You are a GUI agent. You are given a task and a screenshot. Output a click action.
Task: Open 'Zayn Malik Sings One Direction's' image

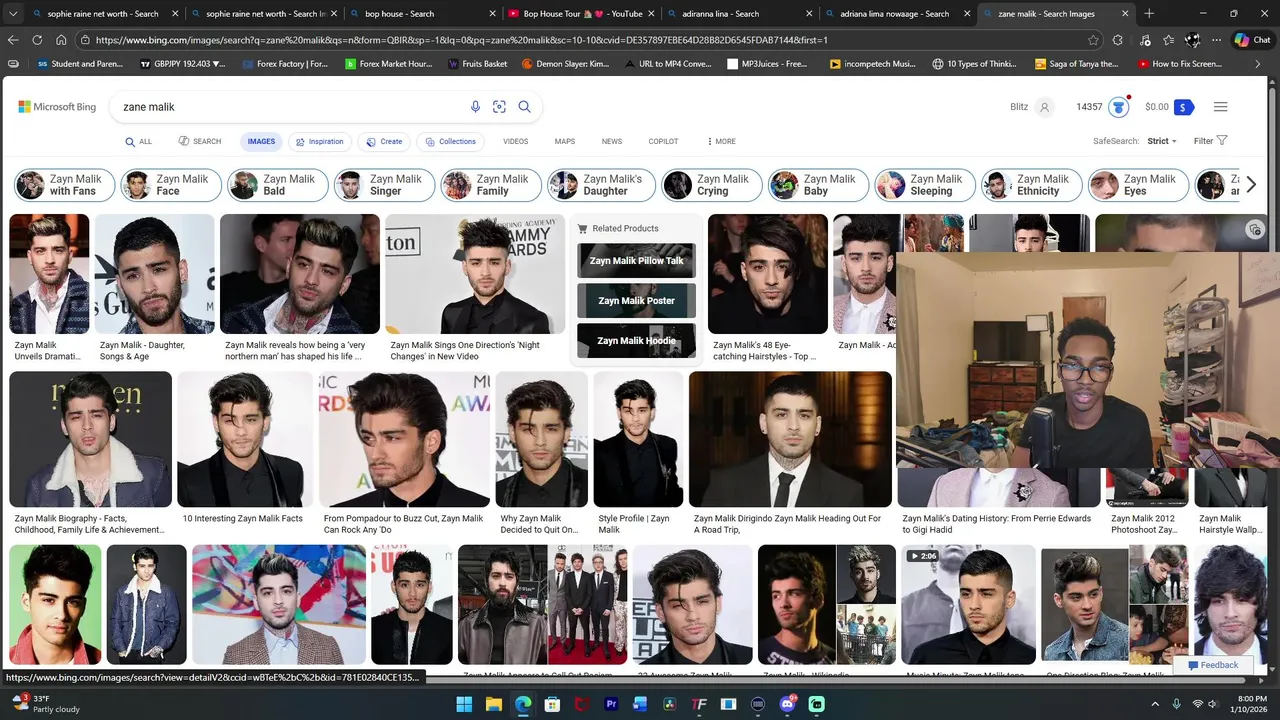pyautogui.click(x=475, y=274)
